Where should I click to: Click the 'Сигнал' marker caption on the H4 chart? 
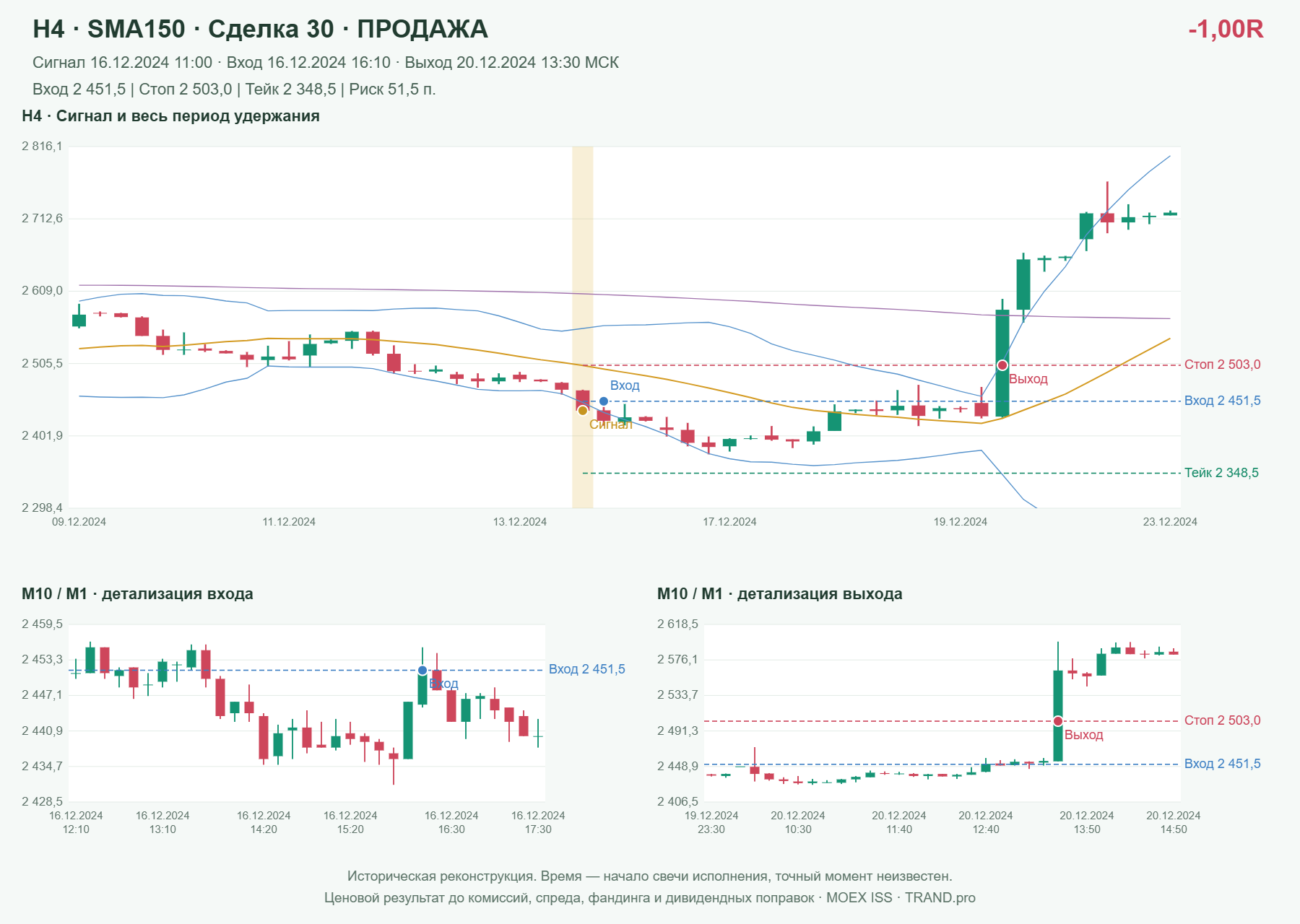click(x=611, y=424)
